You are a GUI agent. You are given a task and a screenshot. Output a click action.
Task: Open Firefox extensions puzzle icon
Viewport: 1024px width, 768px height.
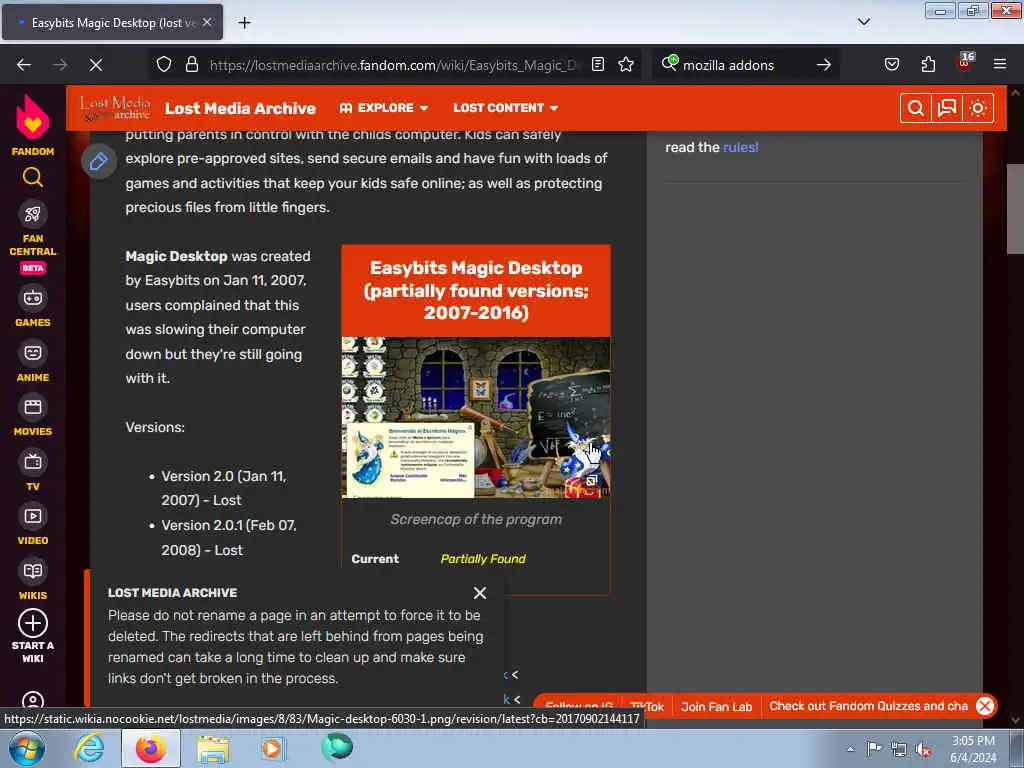coord(928,65)
